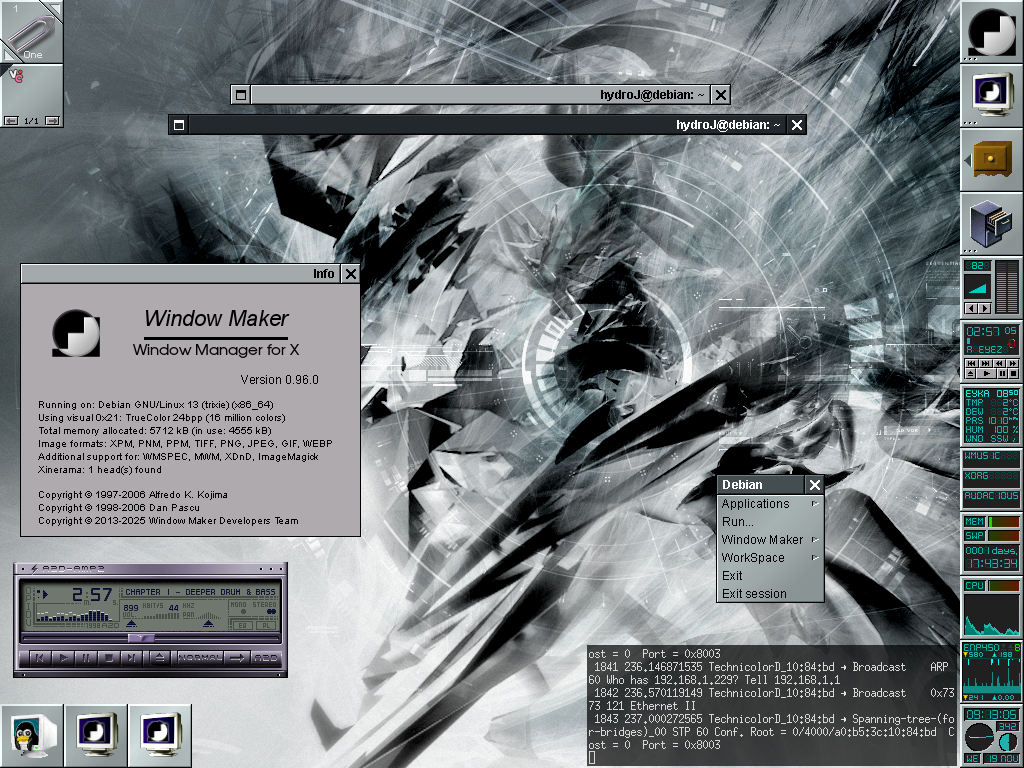Click the paperclip Clip icon
Screen dimensions: 1024x768
click(x=32, y=32)
